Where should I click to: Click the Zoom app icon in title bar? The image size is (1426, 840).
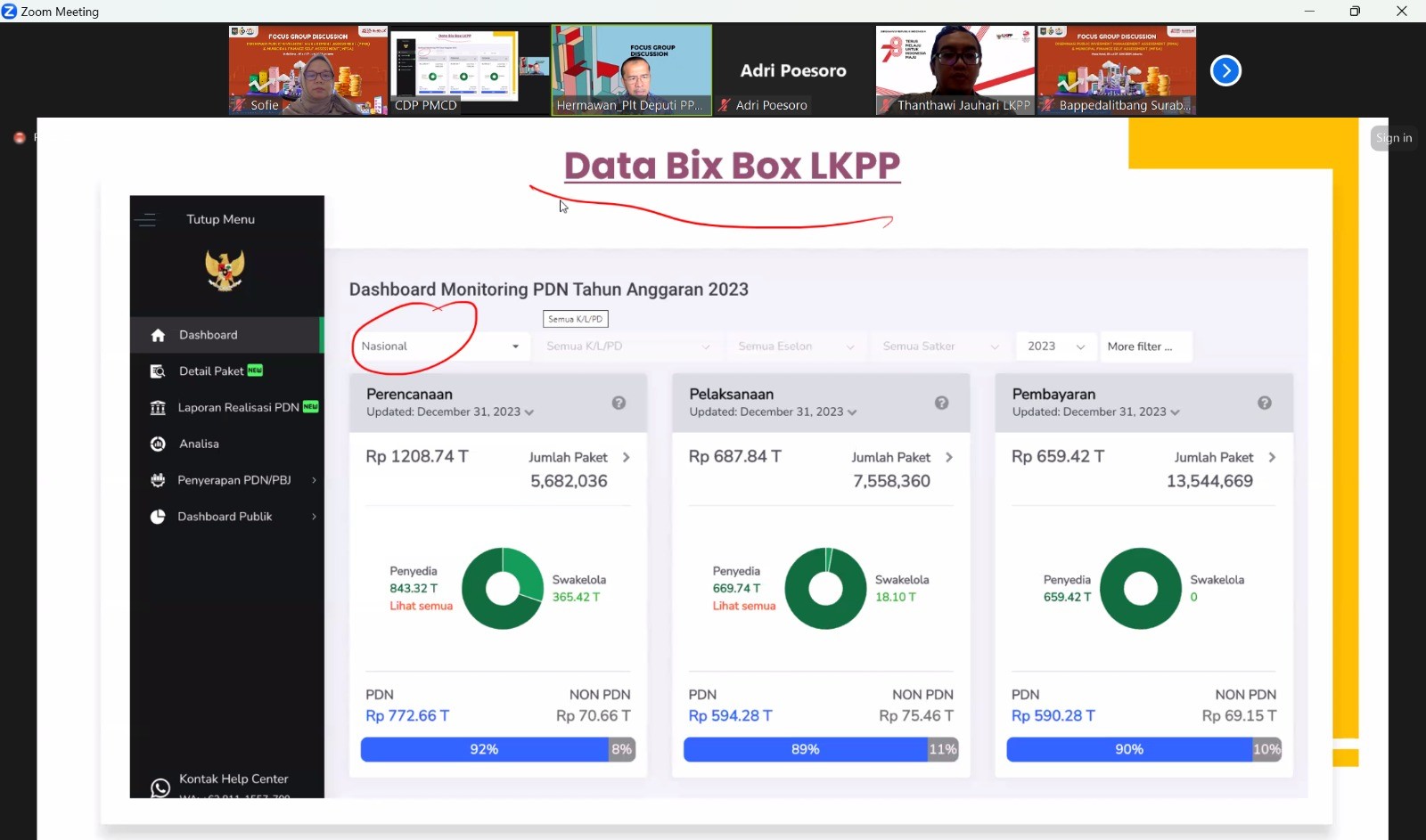(x=9, y=12)
